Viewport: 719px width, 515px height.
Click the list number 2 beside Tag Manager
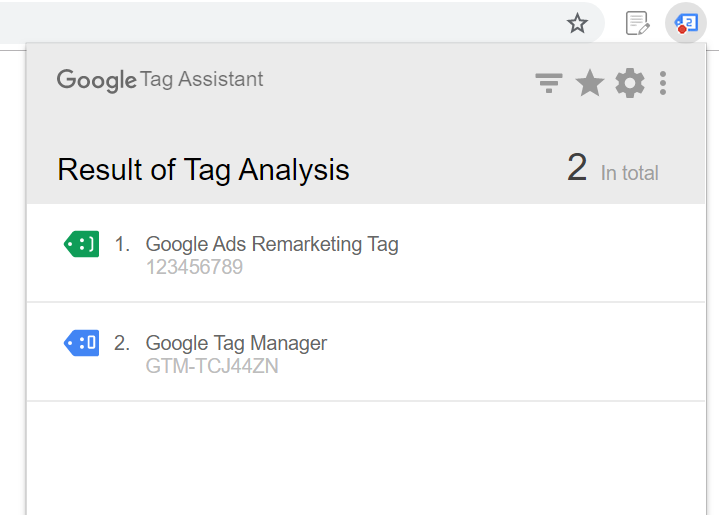[x=122, y=343]
